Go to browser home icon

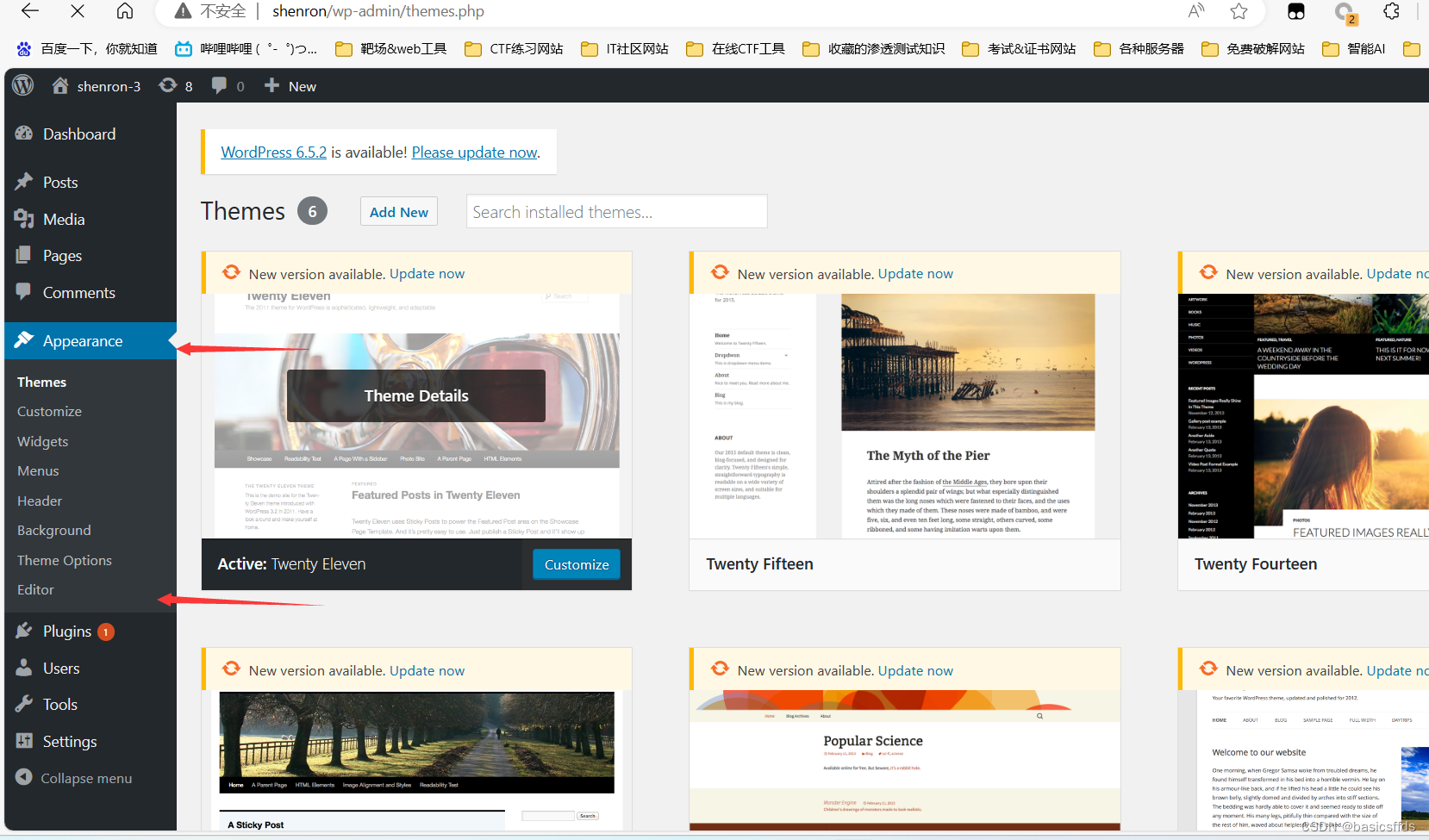[125, 11]
